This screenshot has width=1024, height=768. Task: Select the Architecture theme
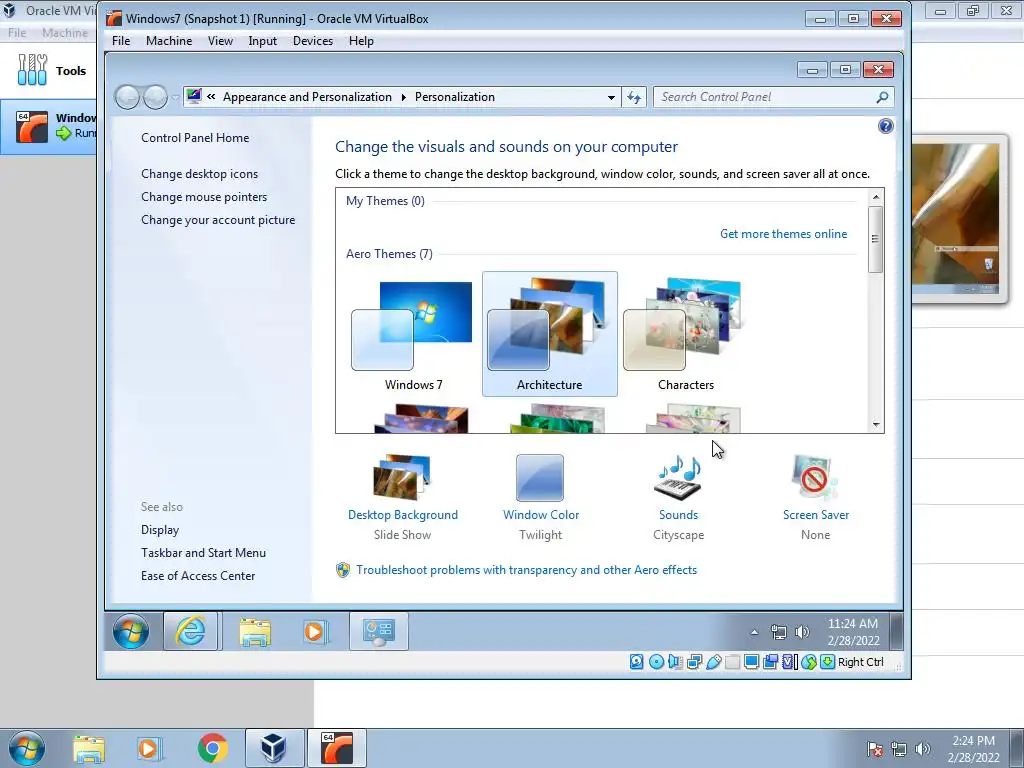click(x=549, y=334)
